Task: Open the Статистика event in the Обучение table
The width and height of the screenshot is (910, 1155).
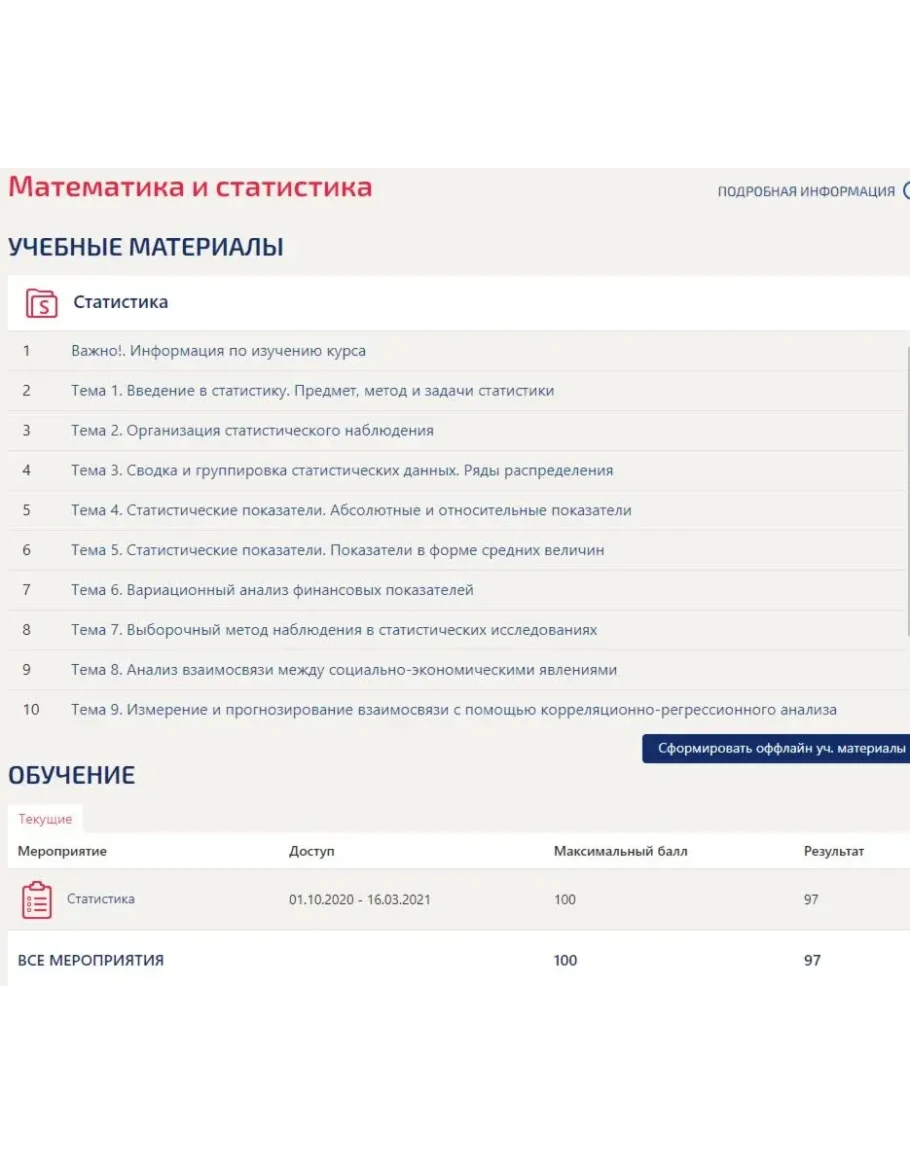Action: [101, 899]
